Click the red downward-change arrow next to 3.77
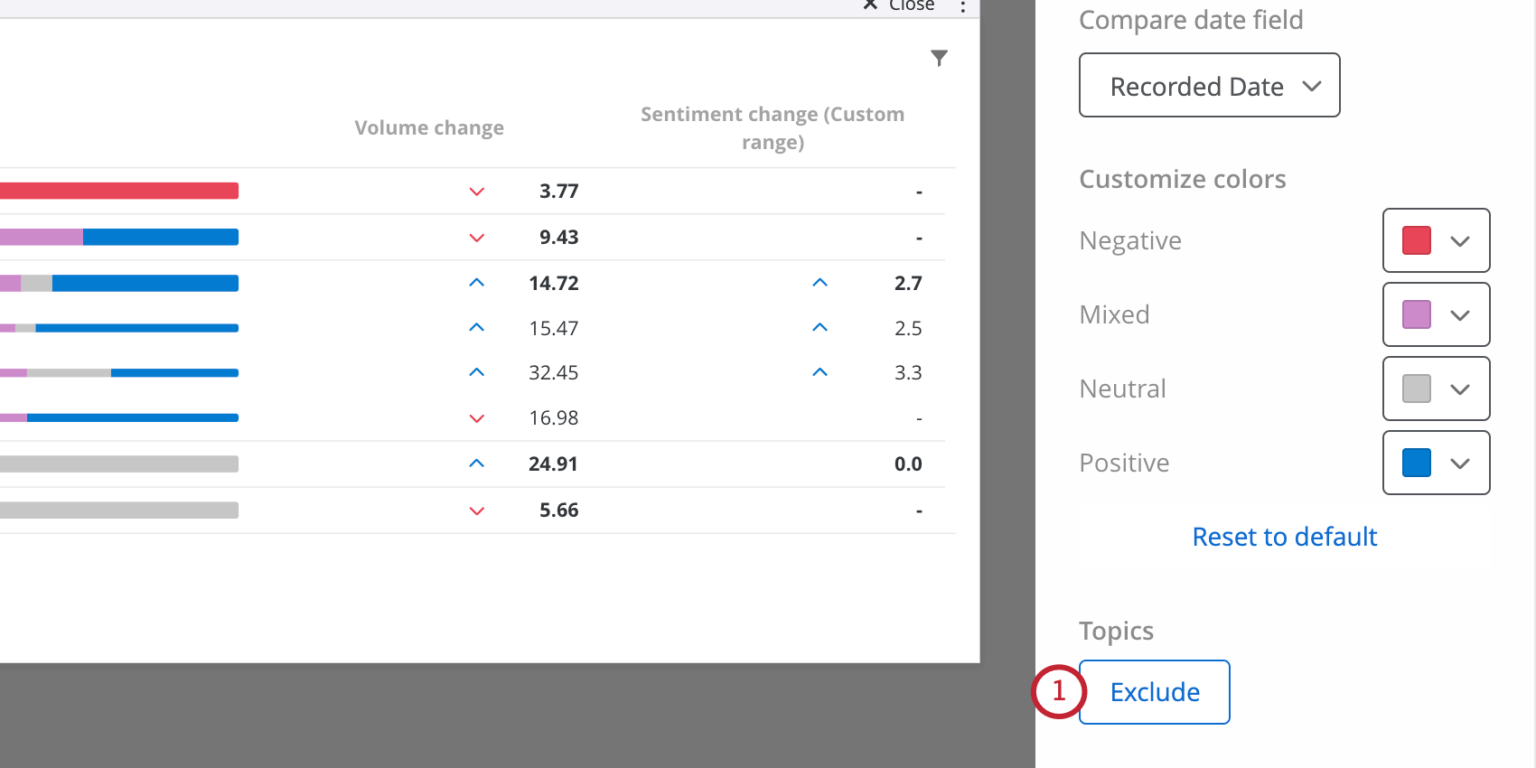 477,191
